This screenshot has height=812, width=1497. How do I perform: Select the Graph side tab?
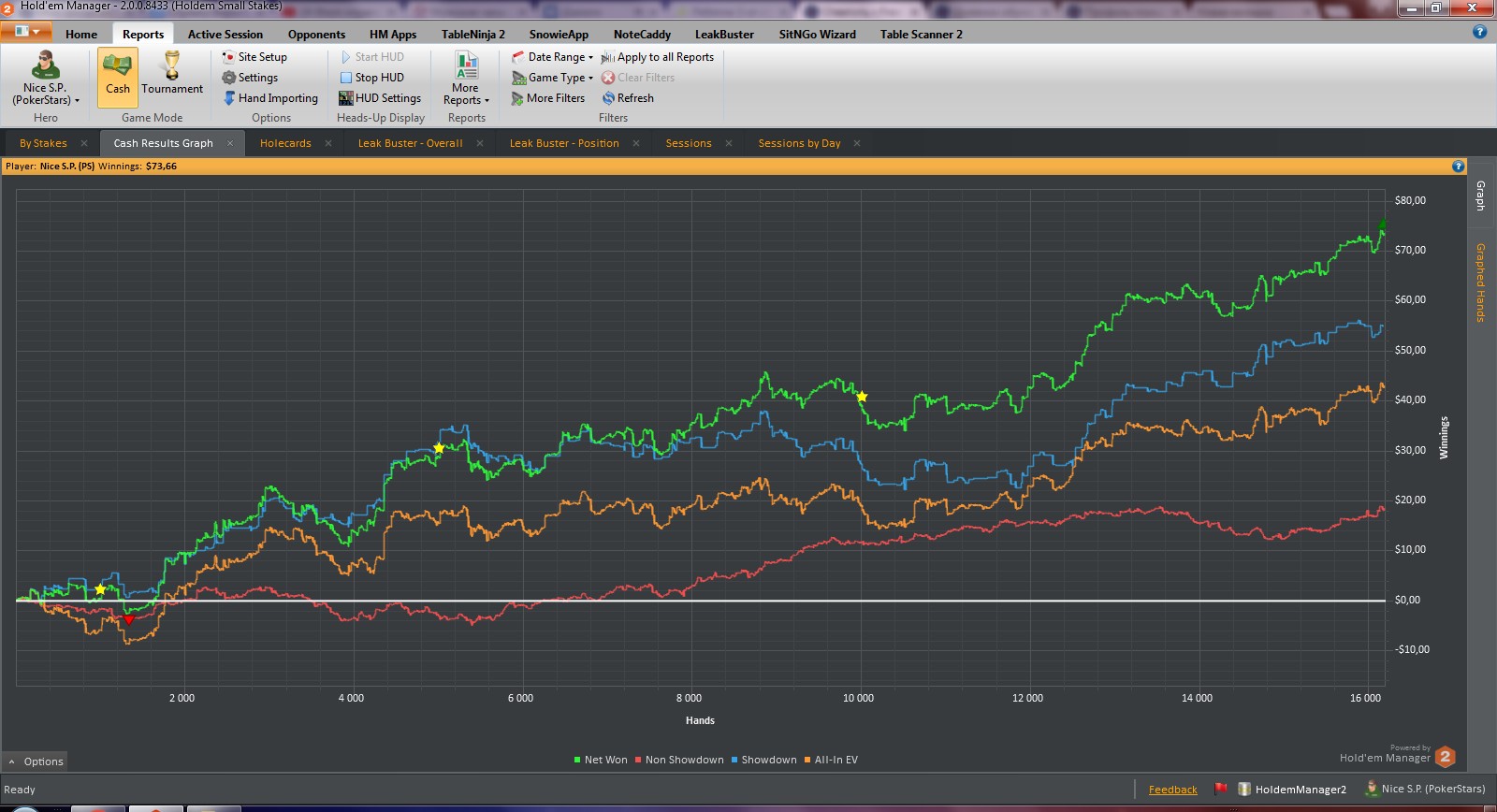[1480, 196]
